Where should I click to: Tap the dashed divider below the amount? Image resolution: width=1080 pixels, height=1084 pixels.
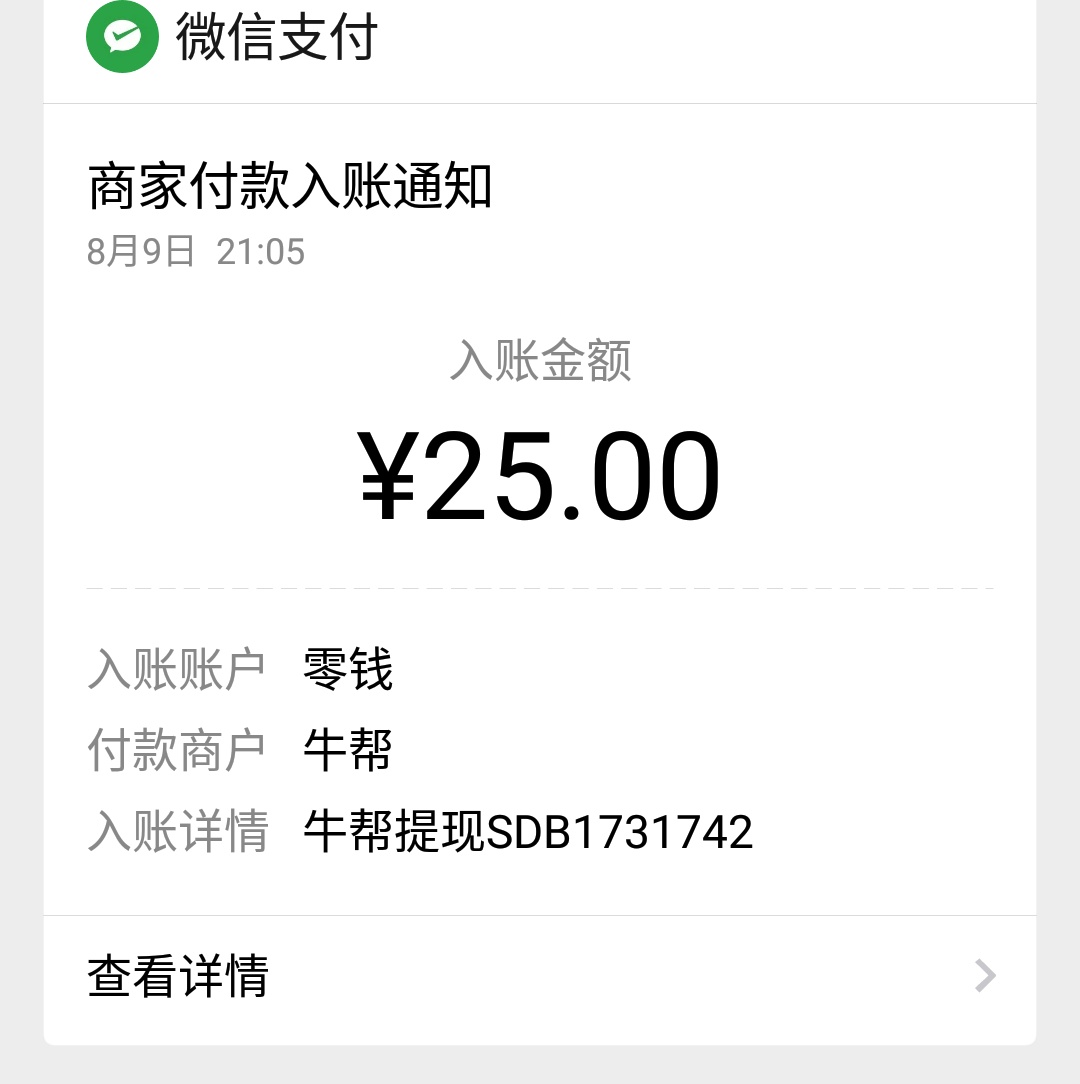click(540, 588)
